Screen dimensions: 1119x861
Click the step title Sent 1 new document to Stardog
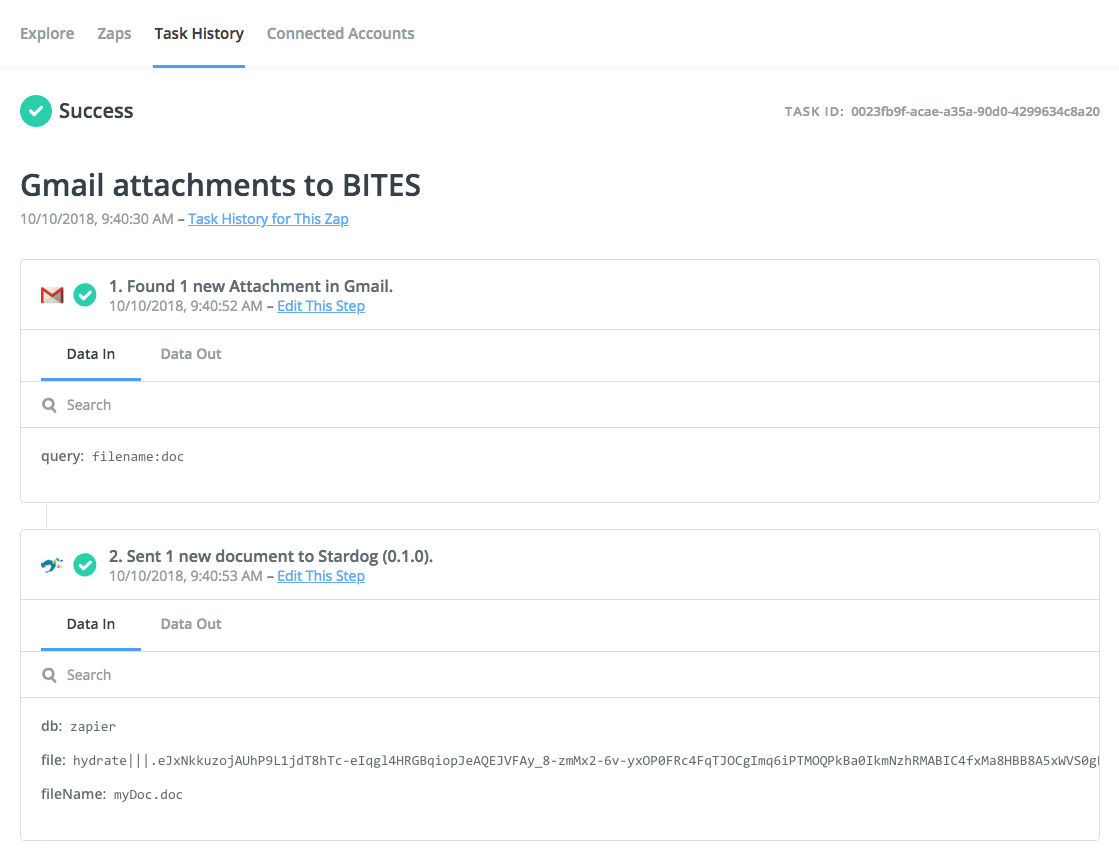click(x=270, y=556)
